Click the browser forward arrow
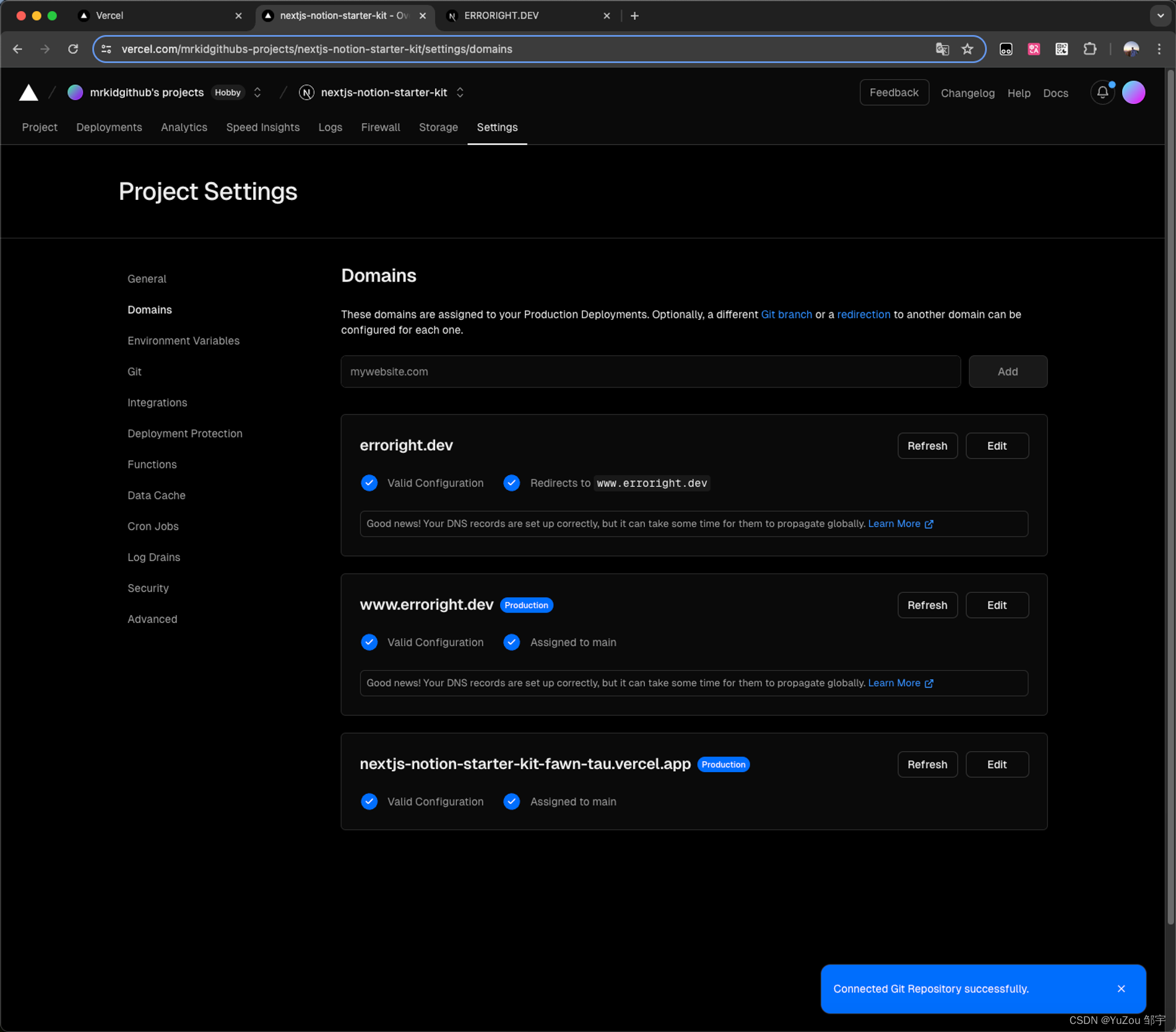The width and height of the screenshot is (1176, 1032). point(45,49)
